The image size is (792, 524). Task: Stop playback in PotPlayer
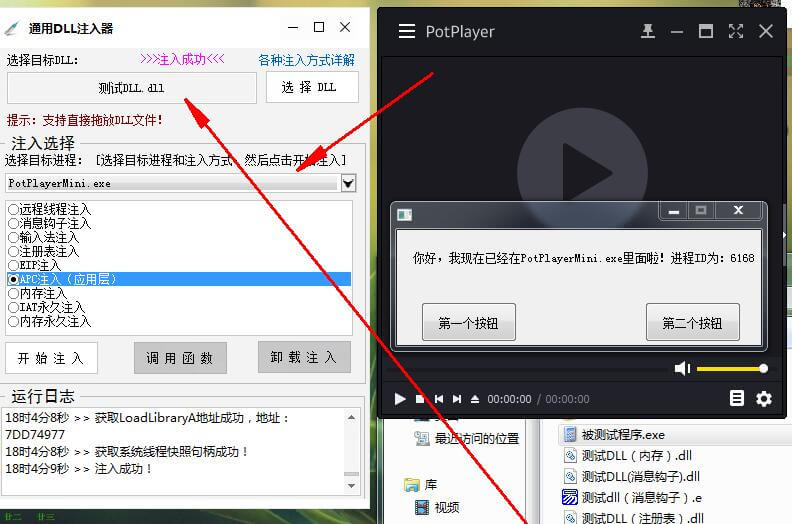(x=420, y=399)
